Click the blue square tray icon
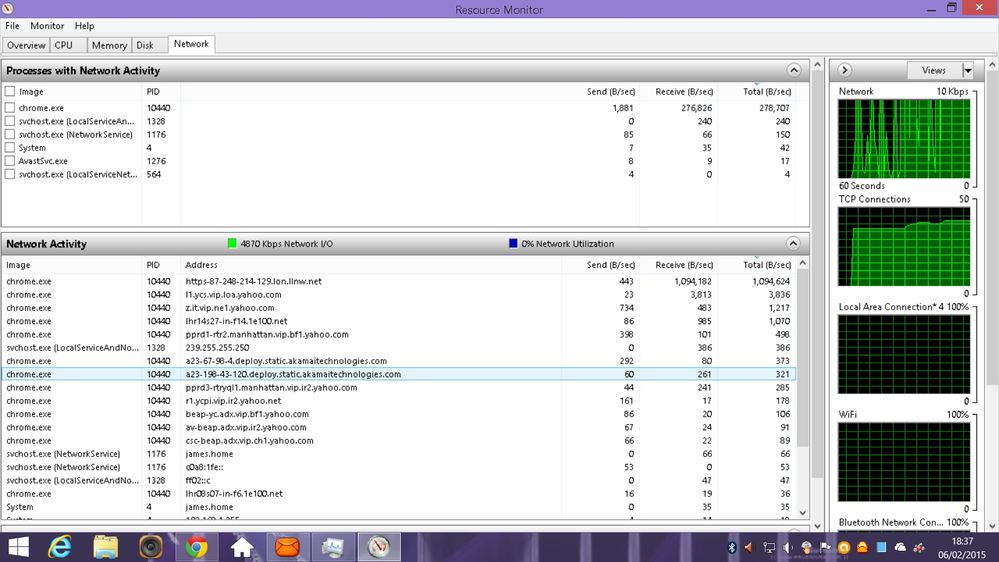The height and width of the screenshot is (562, 999). [881, 547]
